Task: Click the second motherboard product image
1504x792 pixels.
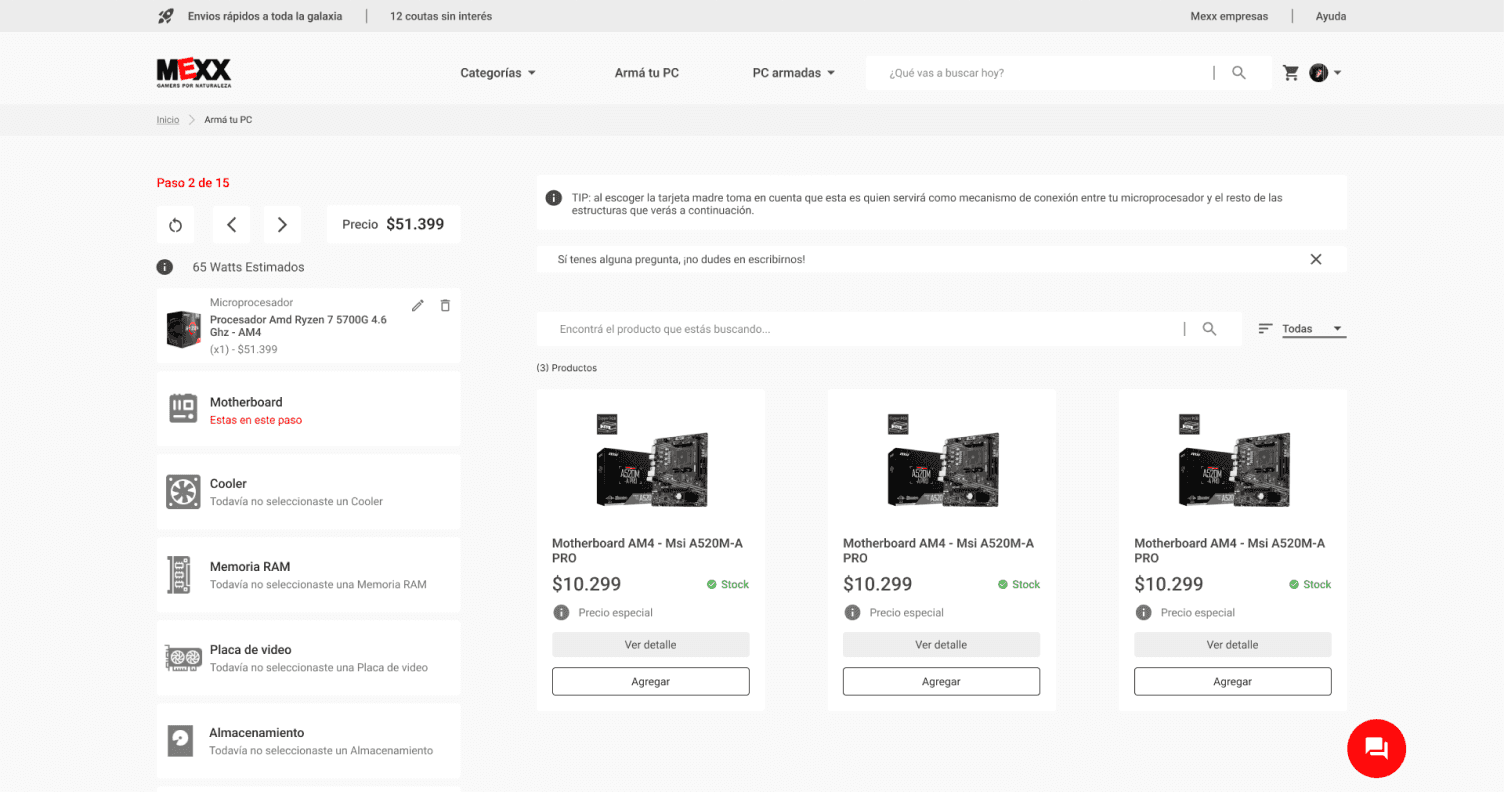Action: point(942,459)
